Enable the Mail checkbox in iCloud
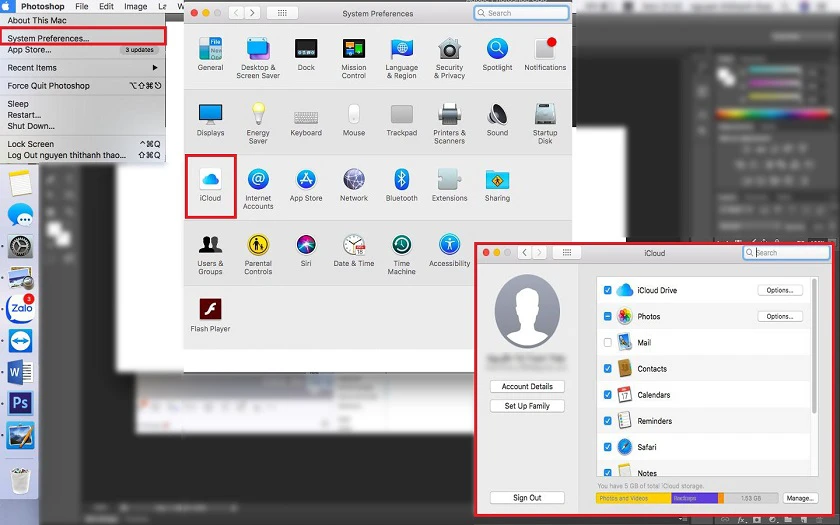Image resolution: width=840 pixels, height=525 pixels. pyautogui.click(x=608, y=342)
